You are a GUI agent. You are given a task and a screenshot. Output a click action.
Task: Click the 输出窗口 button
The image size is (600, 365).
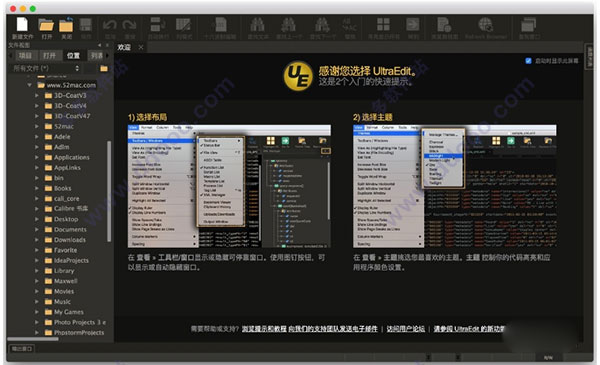tap(22, 349)
